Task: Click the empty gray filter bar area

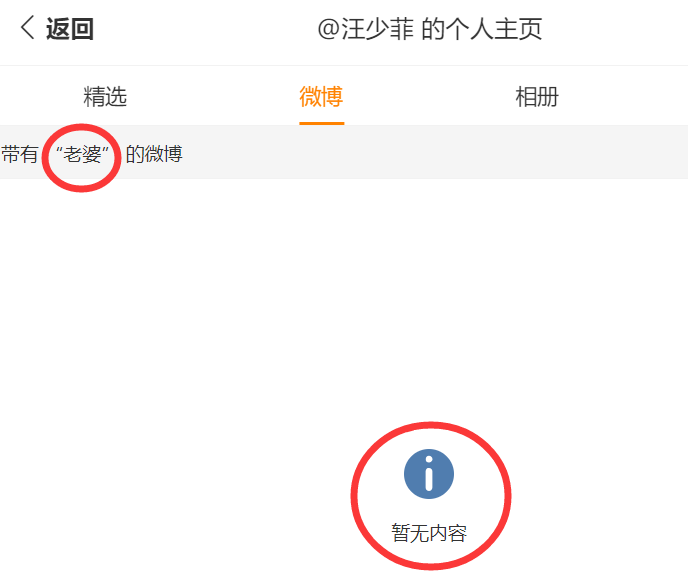Action: click(x=434, y=152)
